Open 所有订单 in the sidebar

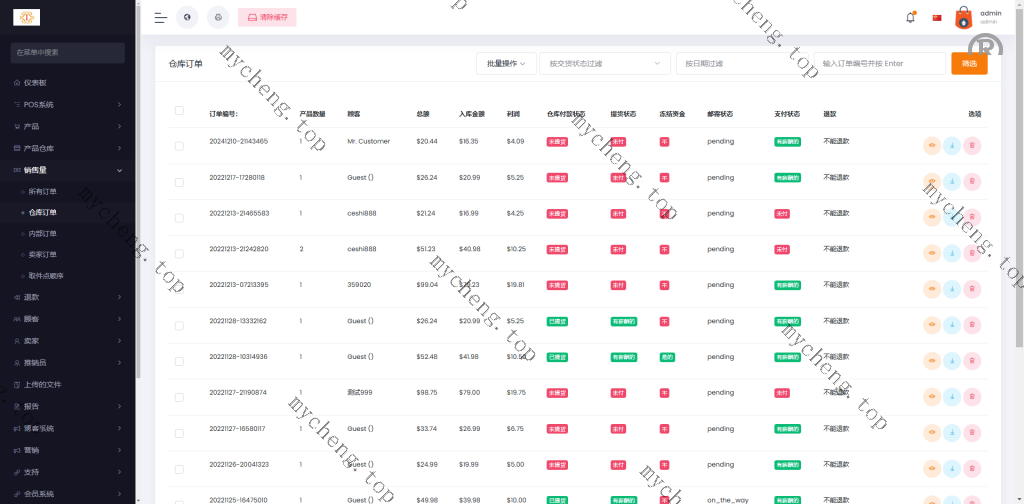[x=43, y=191]
